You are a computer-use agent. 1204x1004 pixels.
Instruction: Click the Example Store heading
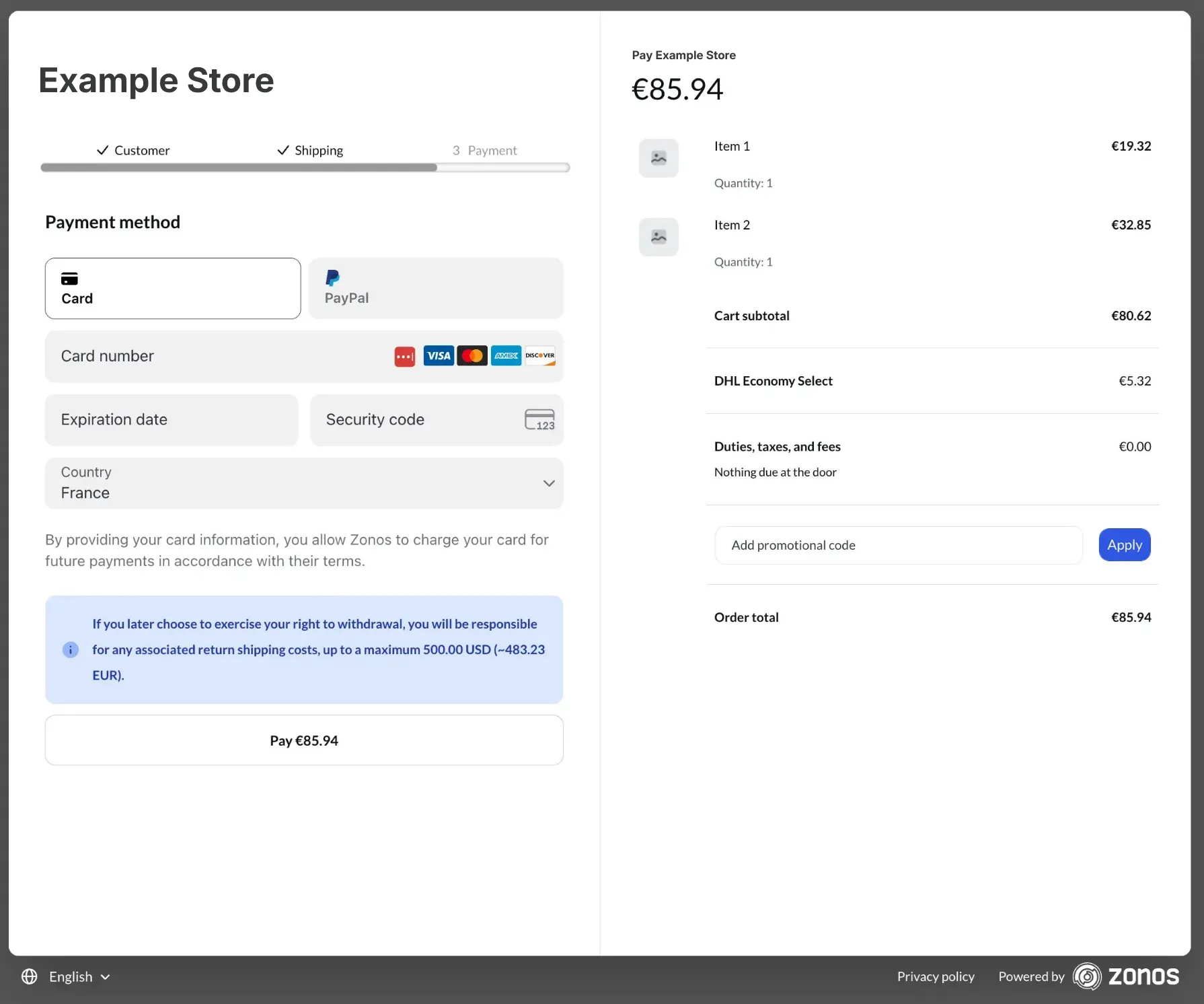point(156,81)
